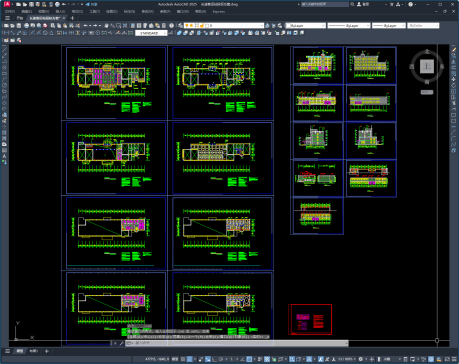Screen dimensions: 459x364
Task: Switch to the Start file tab
Action: pos(20,18)
